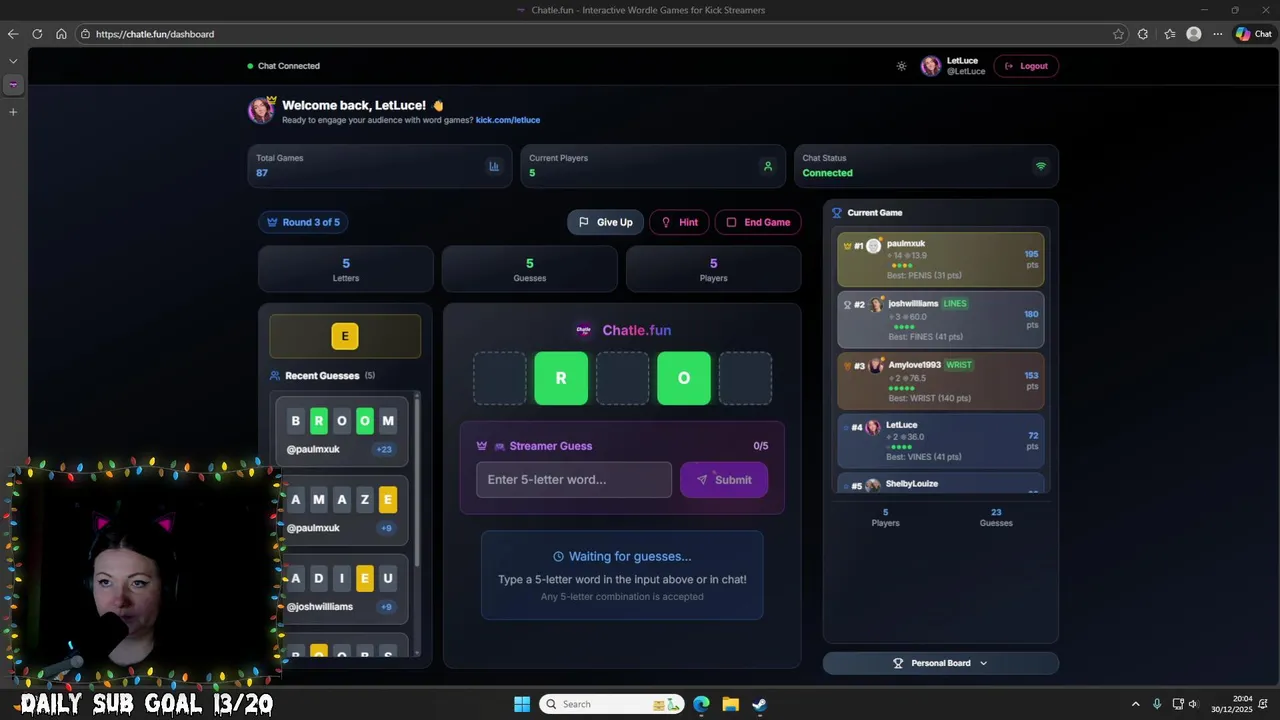Viewport: 1280px width, 720px height.
Task: Click the taskbar Search box
Action: click(x=612, y=704)
